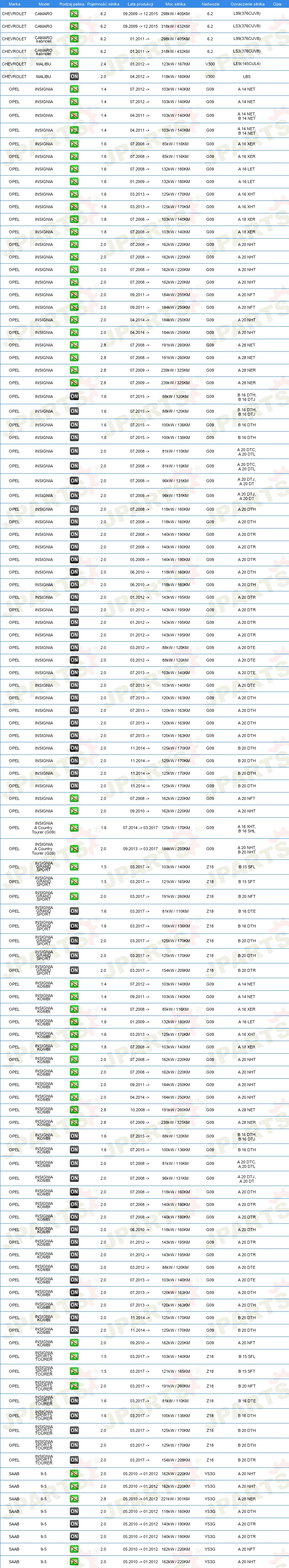Click 9-5 model cell in Saab 2.8 row

[44, 1498]
